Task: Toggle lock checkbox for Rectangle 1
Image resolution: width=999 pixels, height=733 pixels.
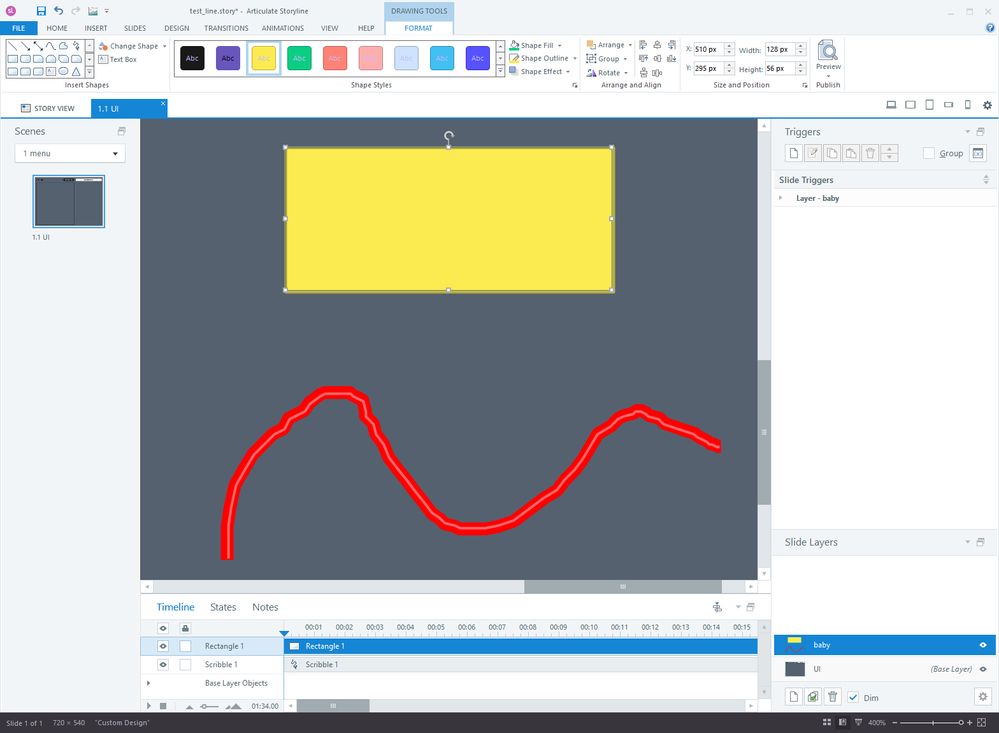Action: coord(185,646)
